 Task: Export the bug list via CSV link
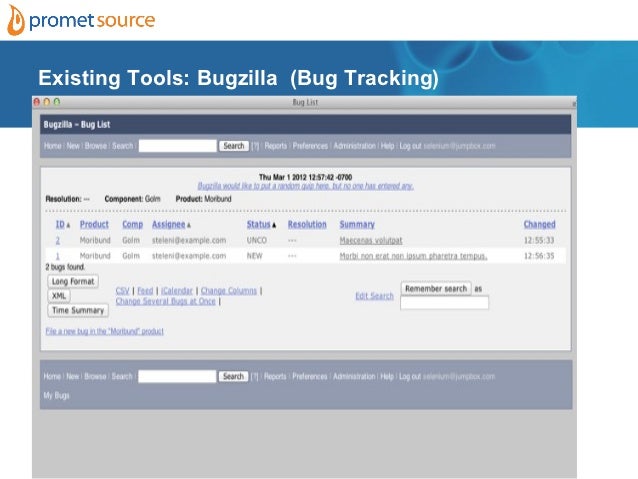[x=122, y=291]
